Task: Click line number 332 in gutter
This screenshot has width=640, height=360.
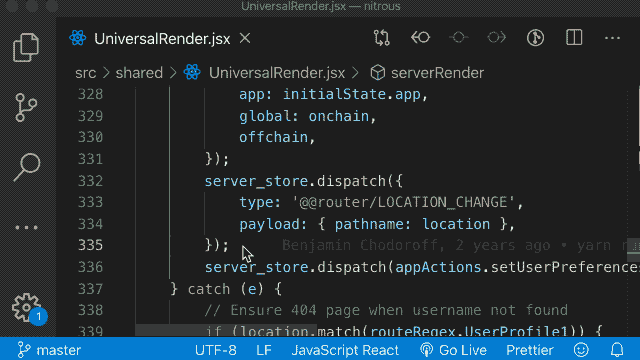Action: tap(90, 181)
